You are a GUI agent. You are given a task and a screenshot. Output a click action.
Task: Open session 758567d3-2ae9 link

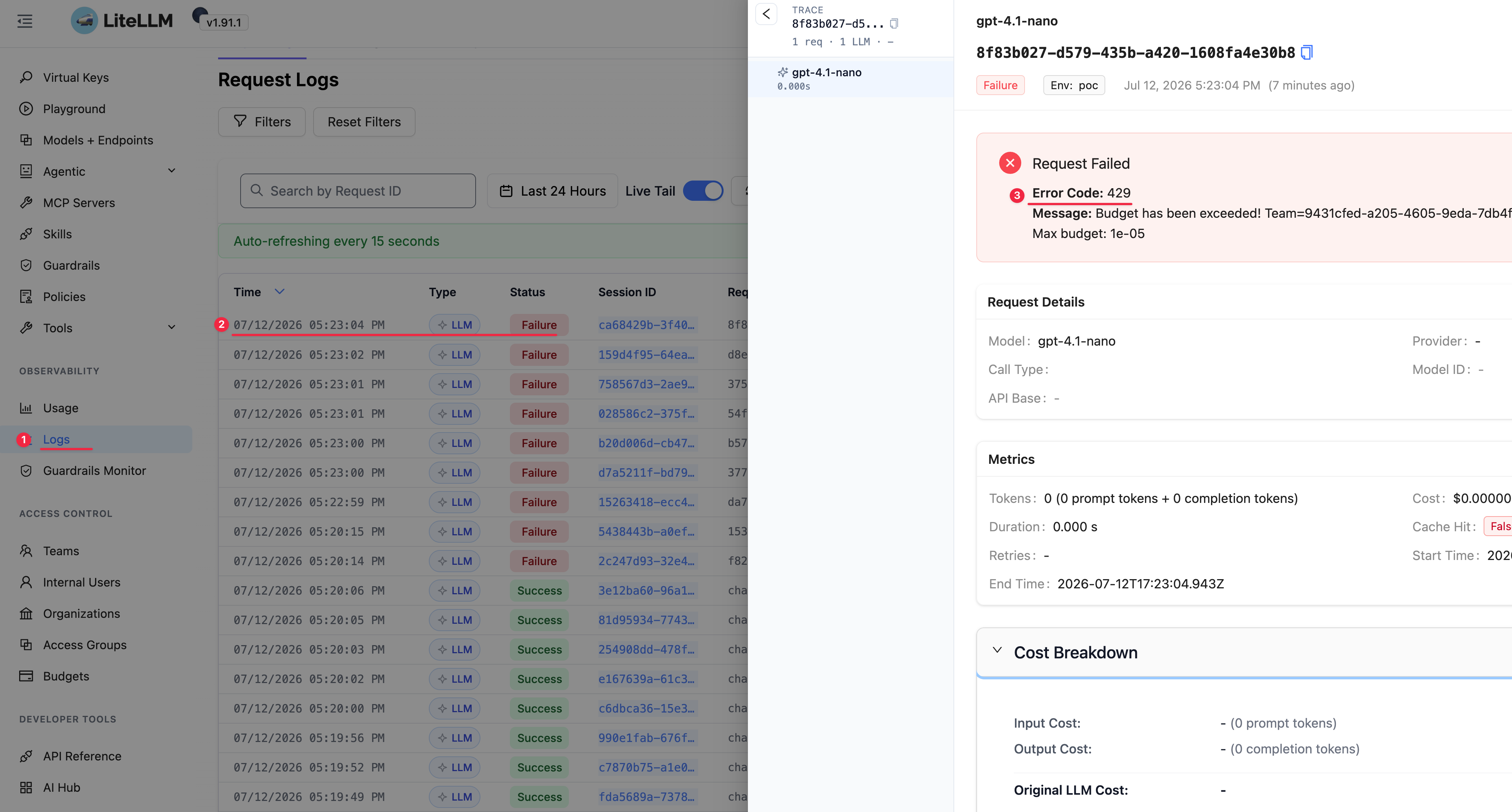647,384
